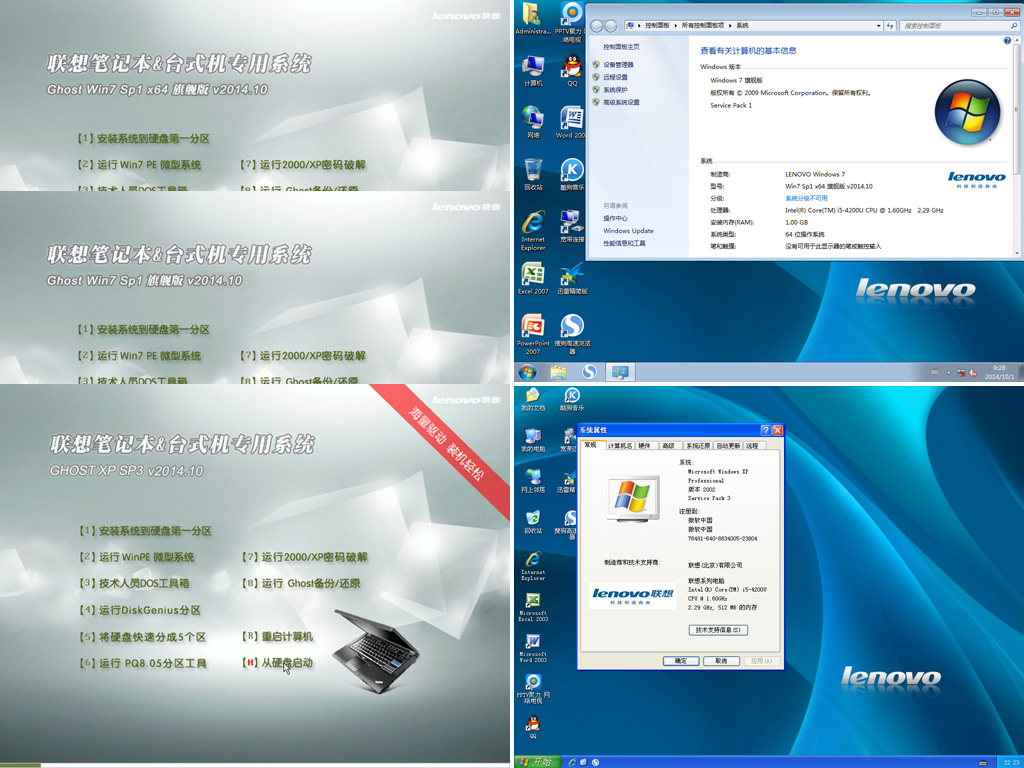Click the 系统保护 sidebar link
This screenshot has height=768, width=1024.
coord(615,89)
